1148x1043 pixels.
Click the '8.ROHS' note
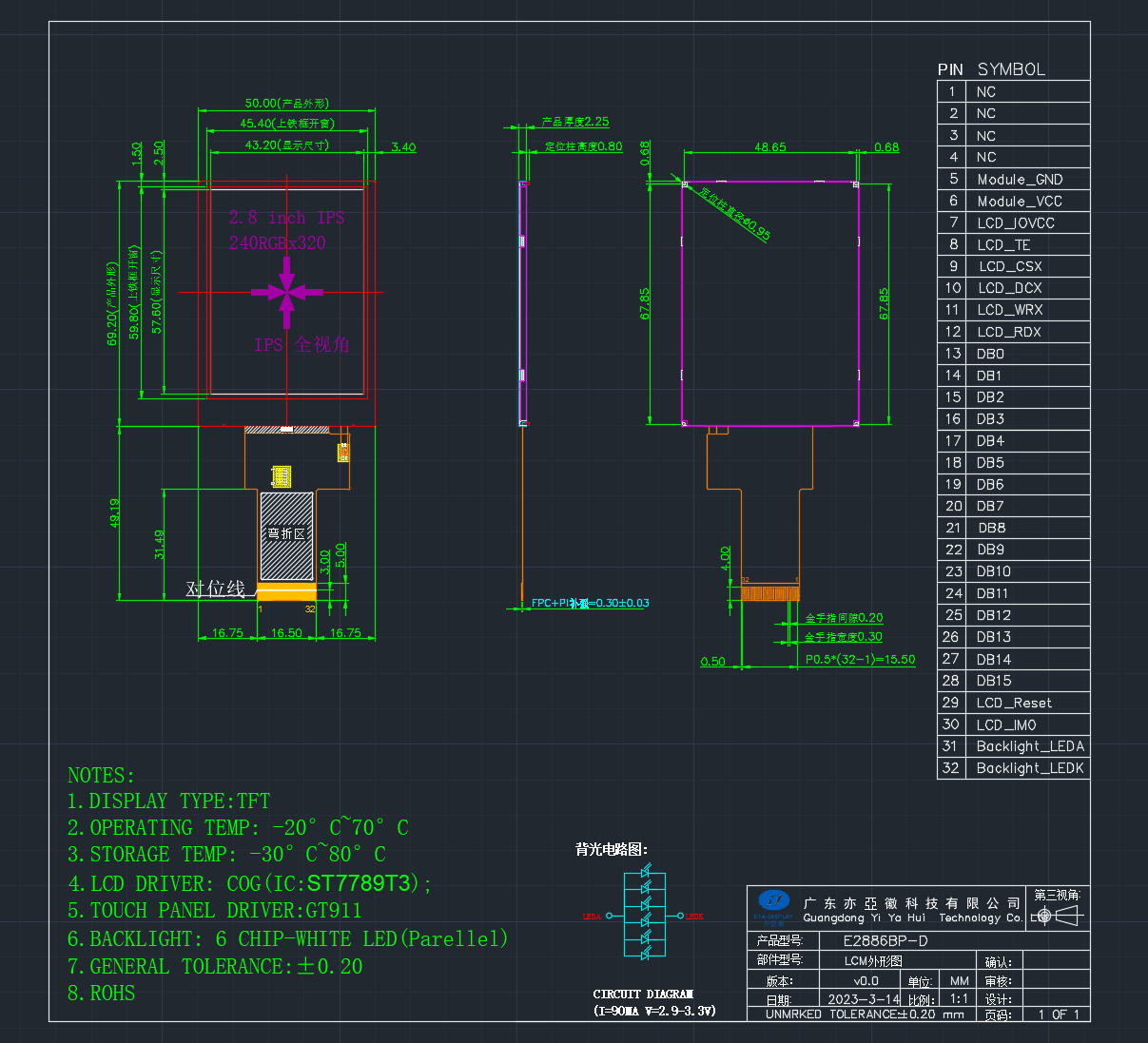[102, 994]
